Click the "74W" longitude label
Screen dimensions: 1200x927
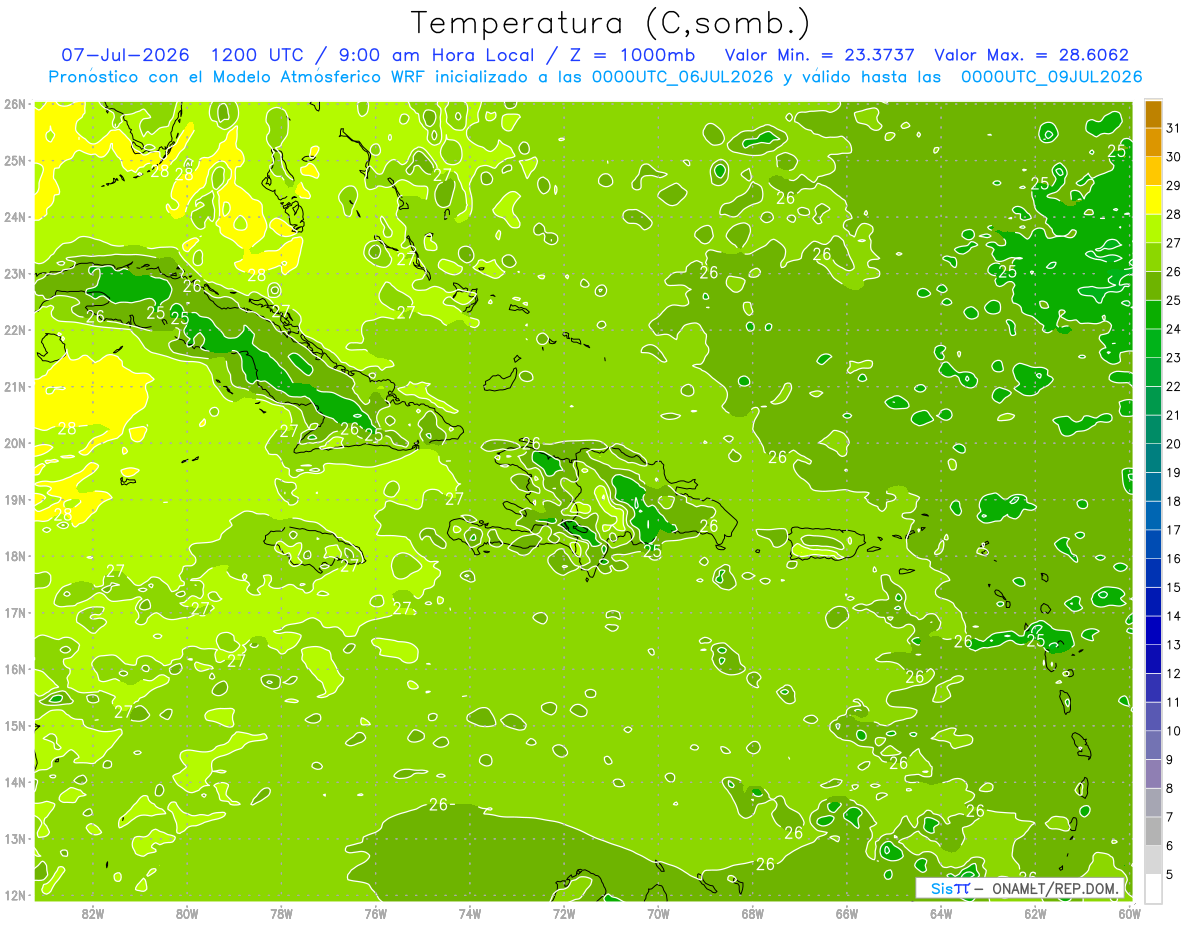point(470,913)
